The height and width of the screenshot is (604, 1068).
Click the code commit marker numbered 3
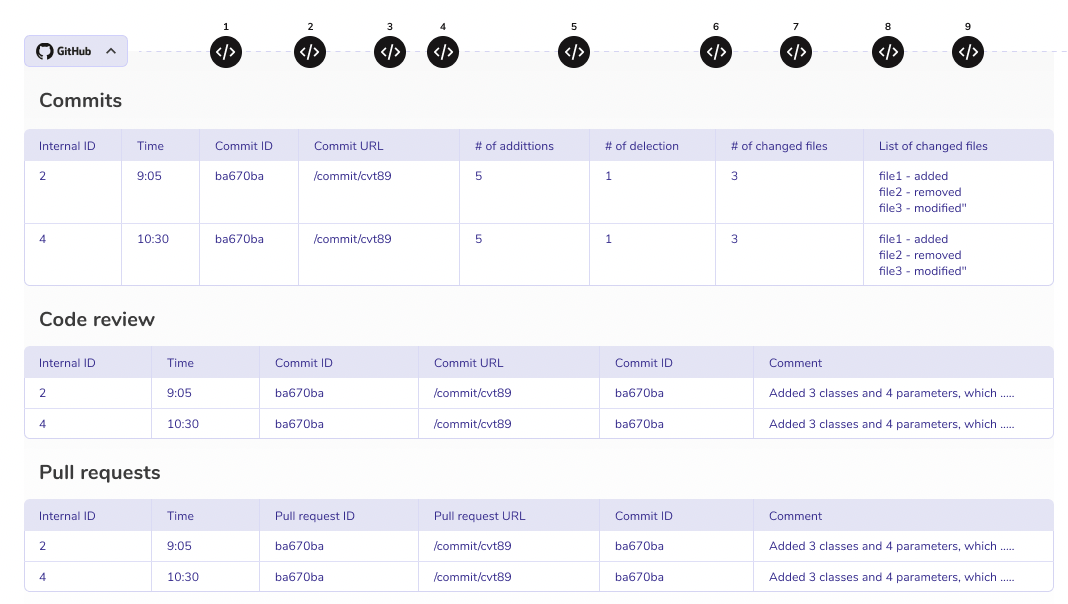390,52
